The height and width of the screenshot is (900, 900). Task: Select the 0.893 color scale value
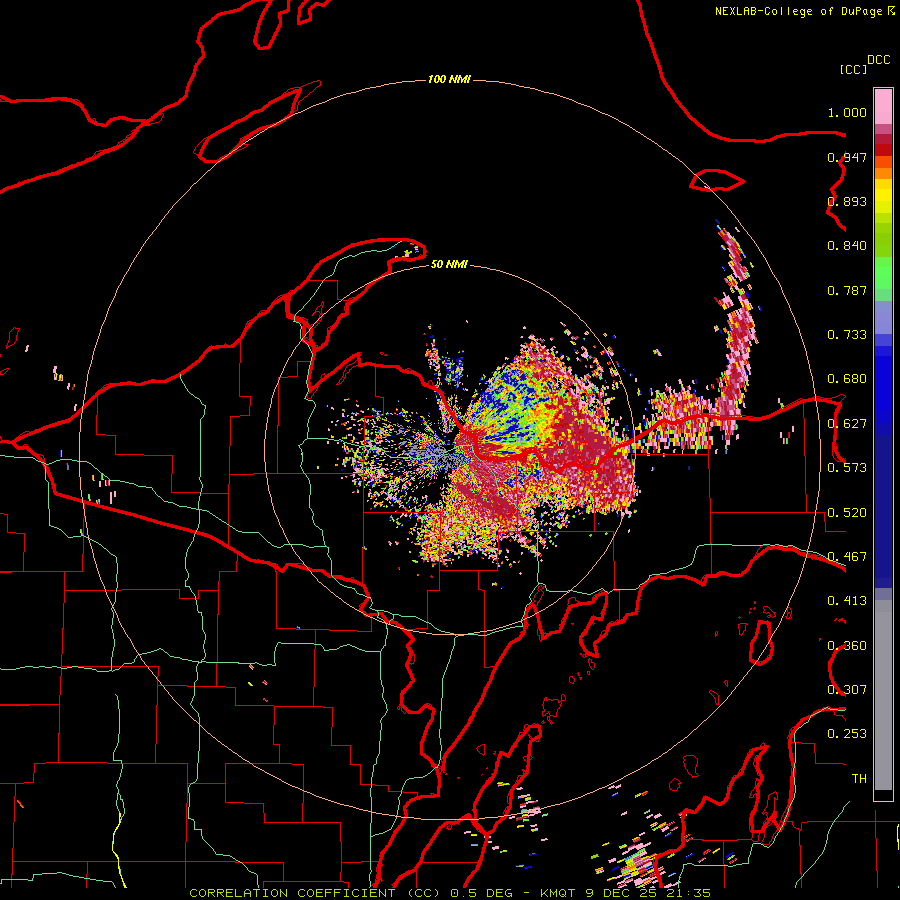[x=847, y=201]
